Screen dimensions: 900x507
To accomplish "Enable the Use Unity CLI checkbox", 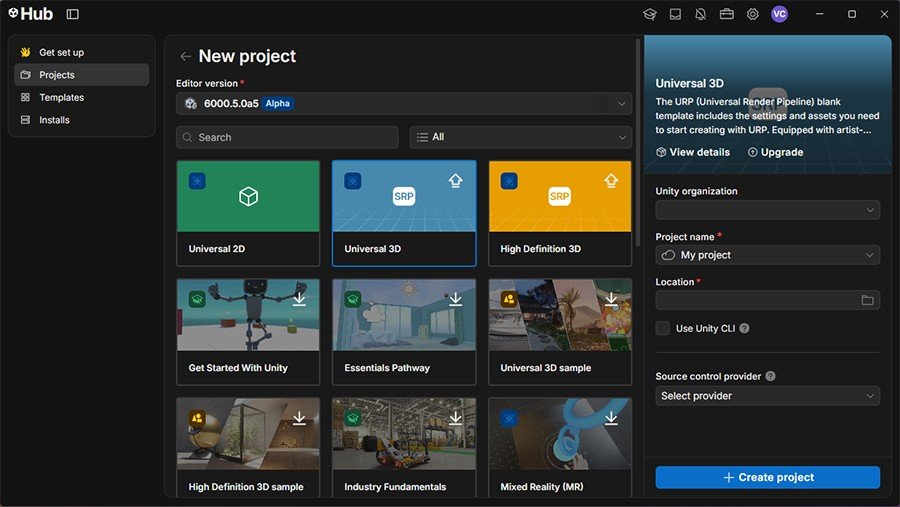I will point(662,328).
